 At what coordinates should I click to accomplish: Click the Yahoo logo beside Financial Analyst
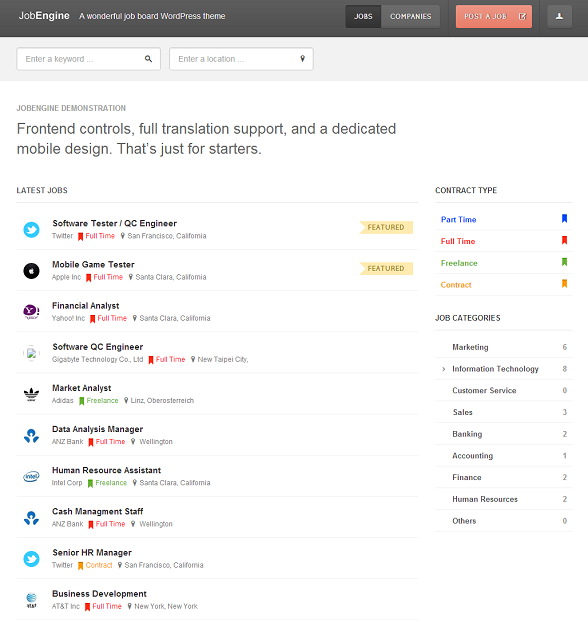[x=31, y=312]
